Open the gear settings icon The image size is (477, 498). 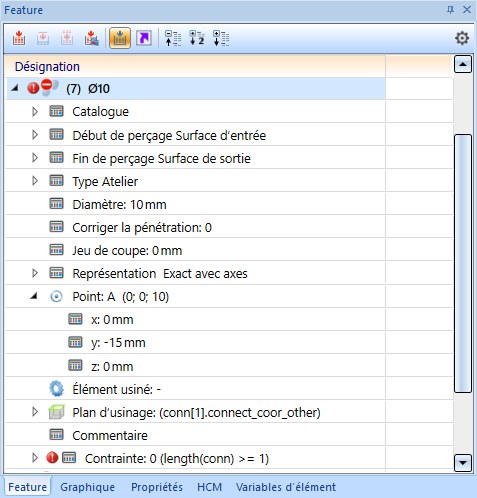pyautogui.click(x=462, y=38)
